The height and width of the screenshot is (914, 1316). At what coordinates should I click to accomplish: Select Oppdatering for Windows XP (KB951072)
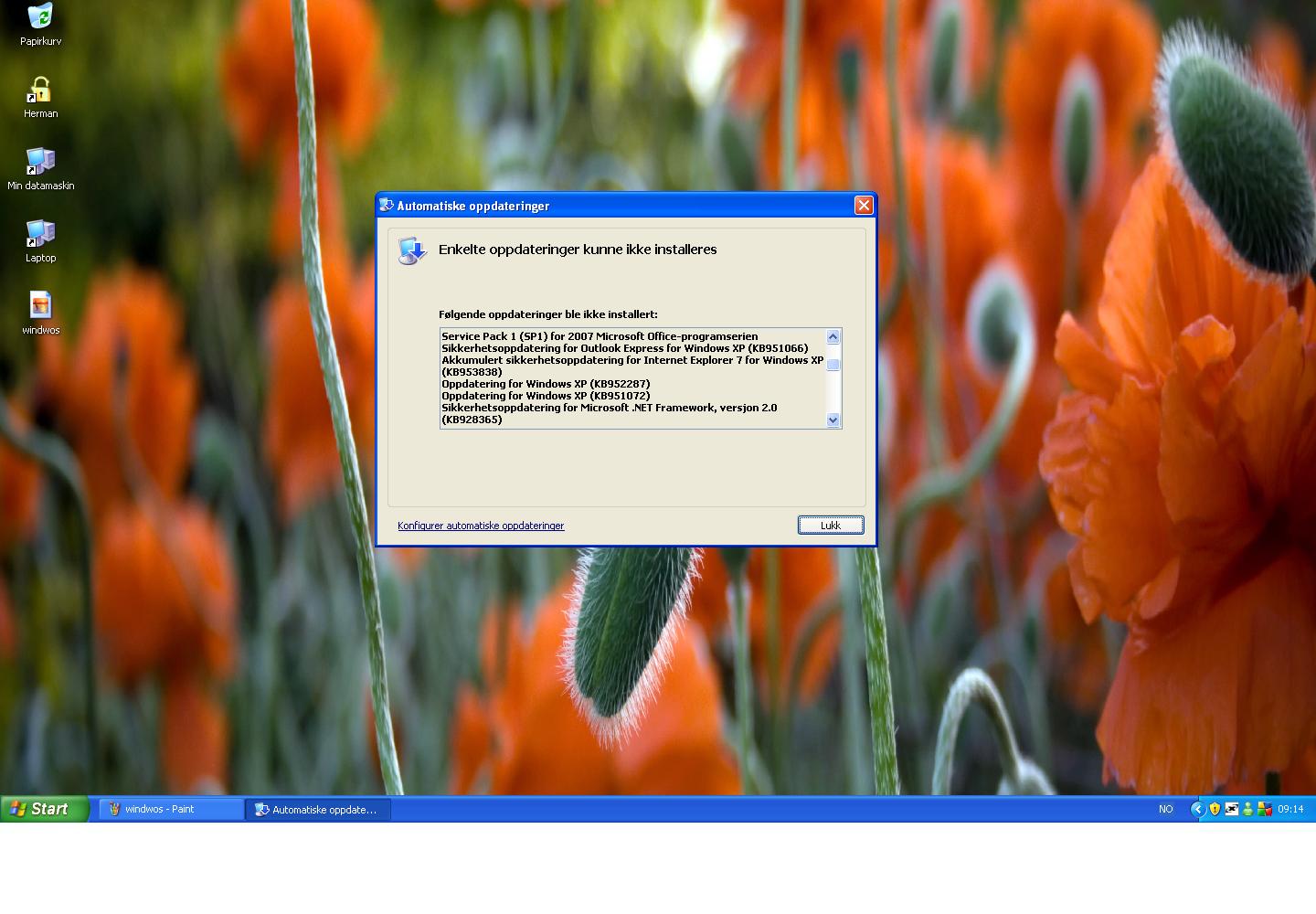click(546, 396)
